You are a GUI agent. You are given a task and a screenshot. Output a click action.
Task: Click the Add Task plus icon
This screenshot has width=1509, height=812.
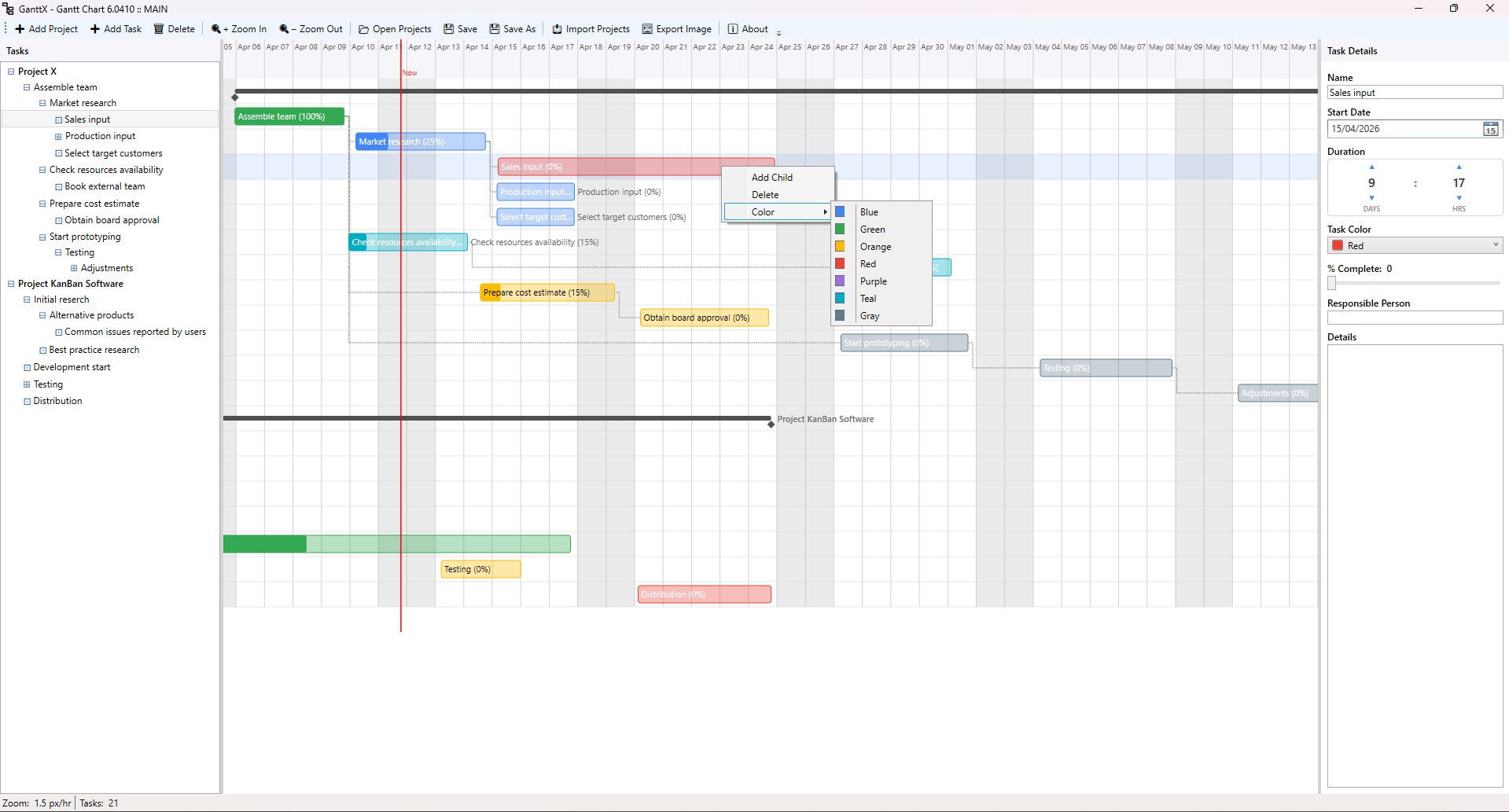click(95, 29)
